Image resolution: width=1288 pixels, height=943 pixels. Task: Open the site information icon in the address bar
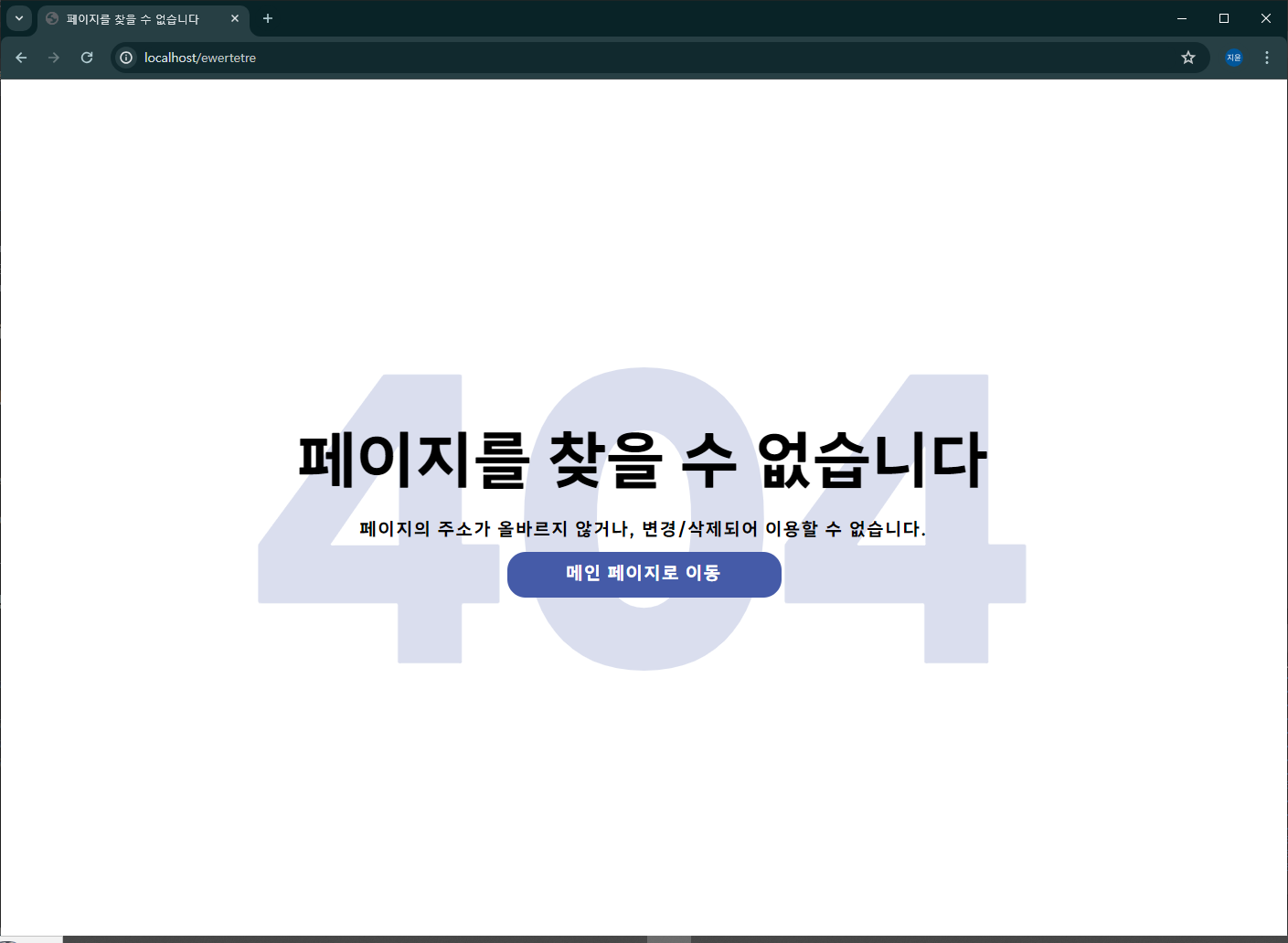(126, 58)
